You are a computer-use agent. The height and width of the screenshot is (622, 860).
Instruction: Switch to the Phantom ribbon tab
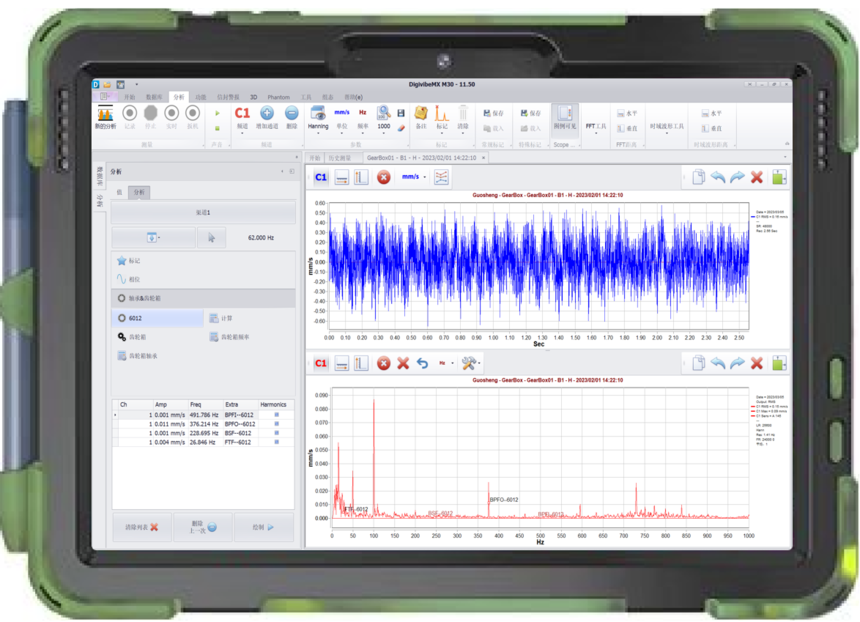(278, 97)
